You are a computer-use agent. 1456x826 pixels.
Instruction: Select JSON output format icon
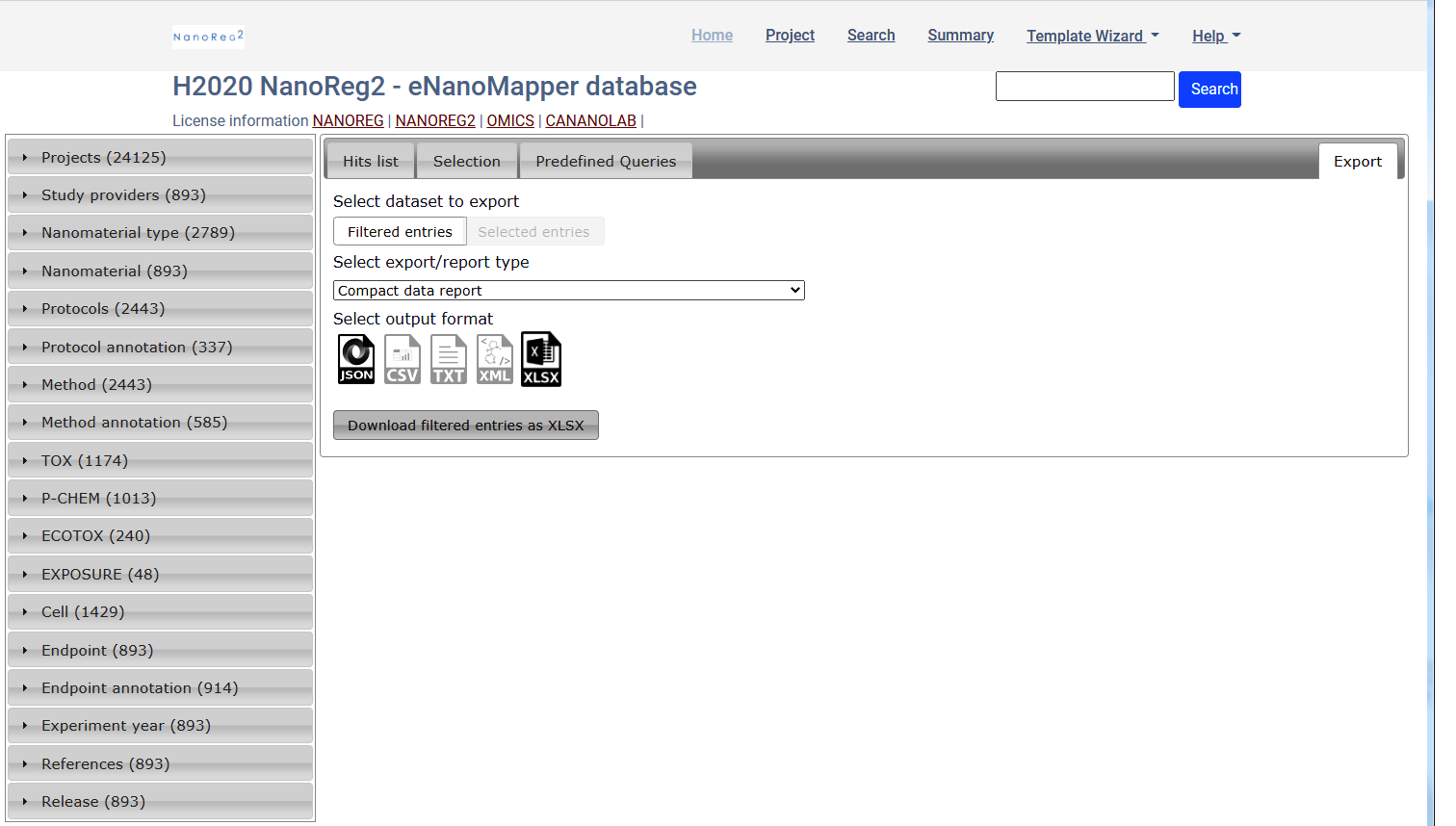tap(355, 359)
